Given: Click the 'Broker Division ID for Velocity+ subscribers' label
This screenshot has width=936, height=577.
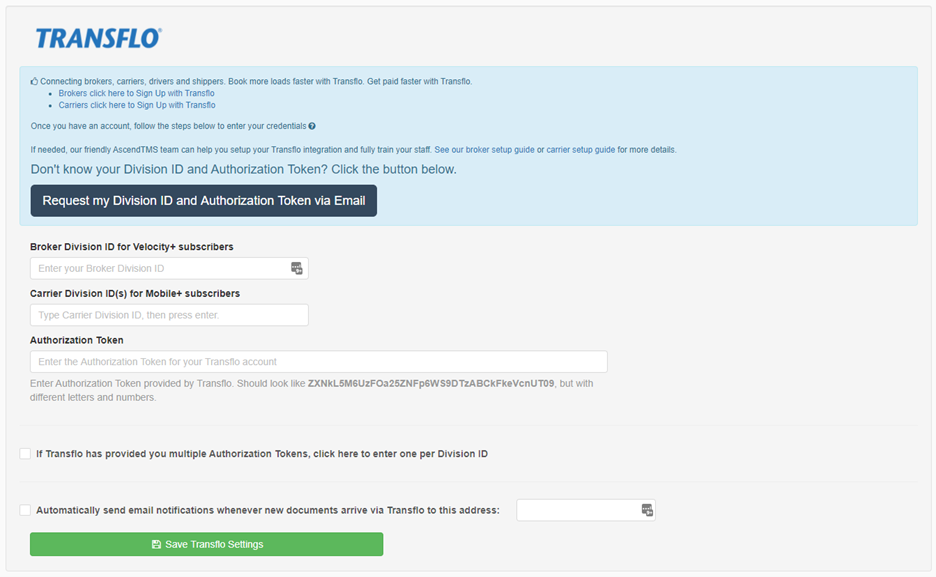Looking at the screenshot, I should (x=132, y=247).
